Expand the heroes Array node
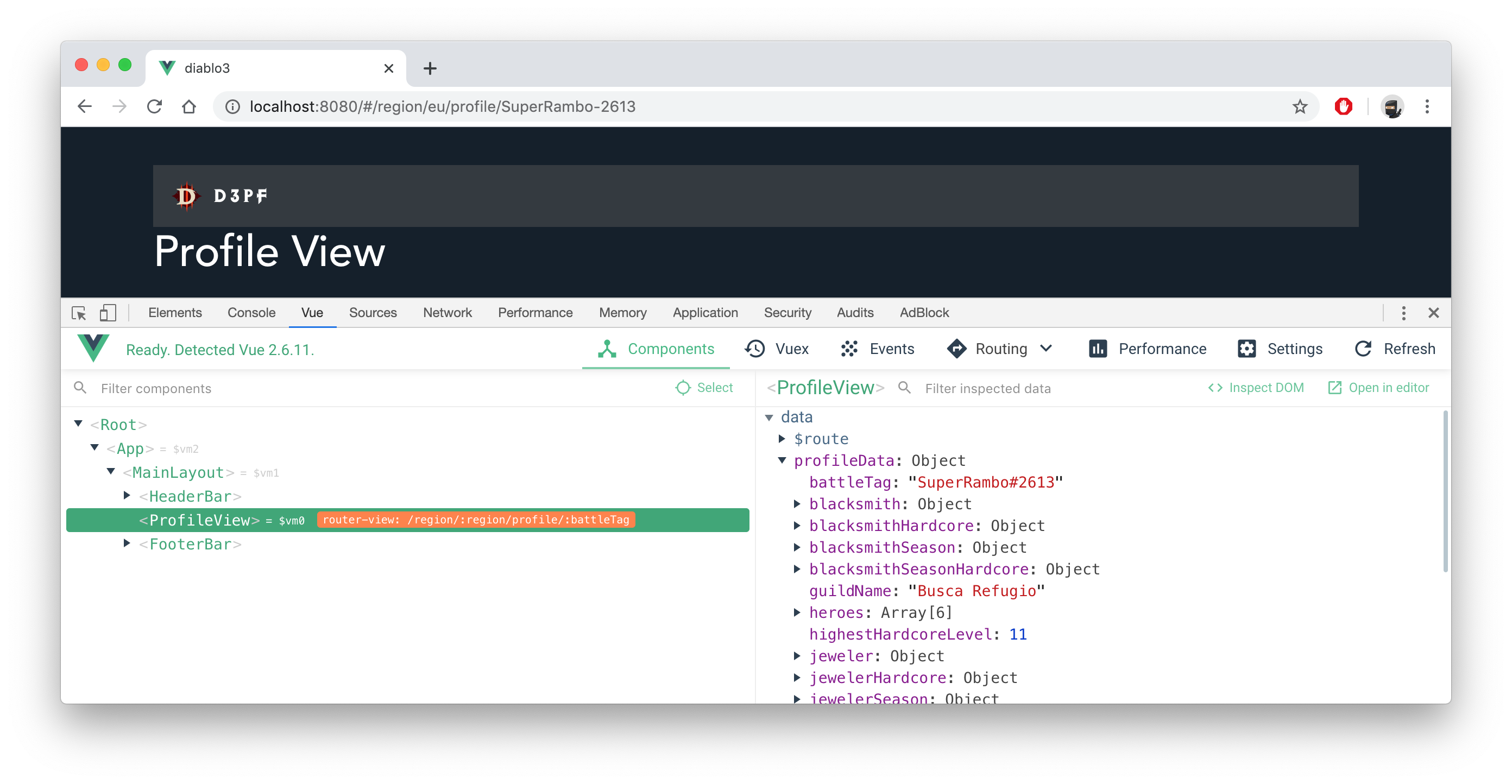 (x=797, y=612)
